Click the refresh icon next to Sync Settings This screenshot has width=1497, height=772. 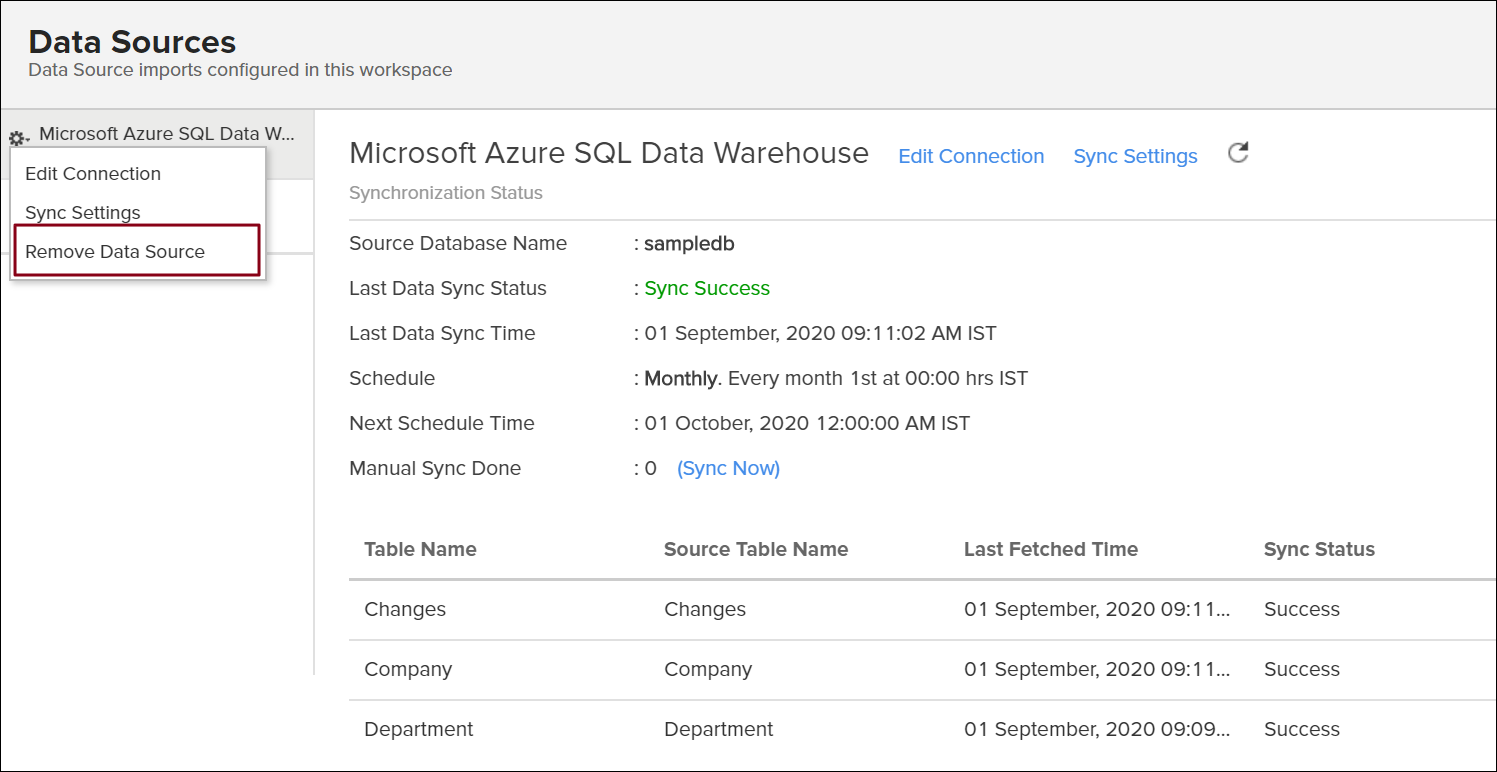click(x=1238, y=153)
